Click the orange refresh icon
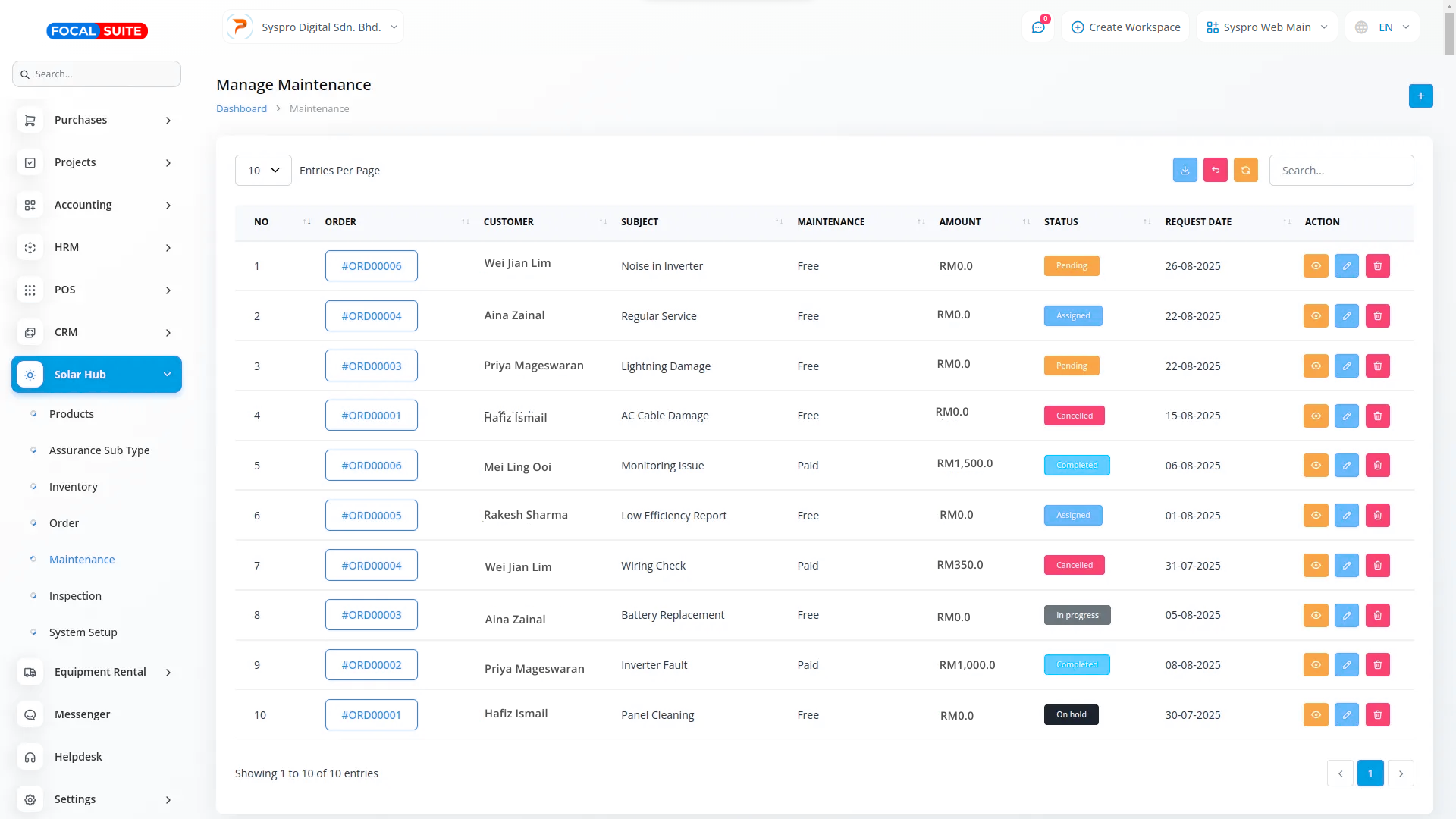1456x819 pixels. [x=1245, y=171]
